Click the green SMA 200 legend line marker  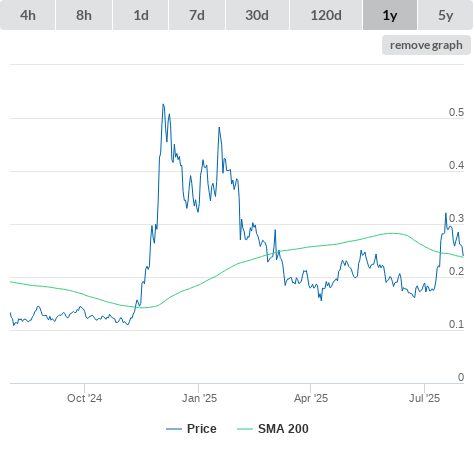(245, 429)
